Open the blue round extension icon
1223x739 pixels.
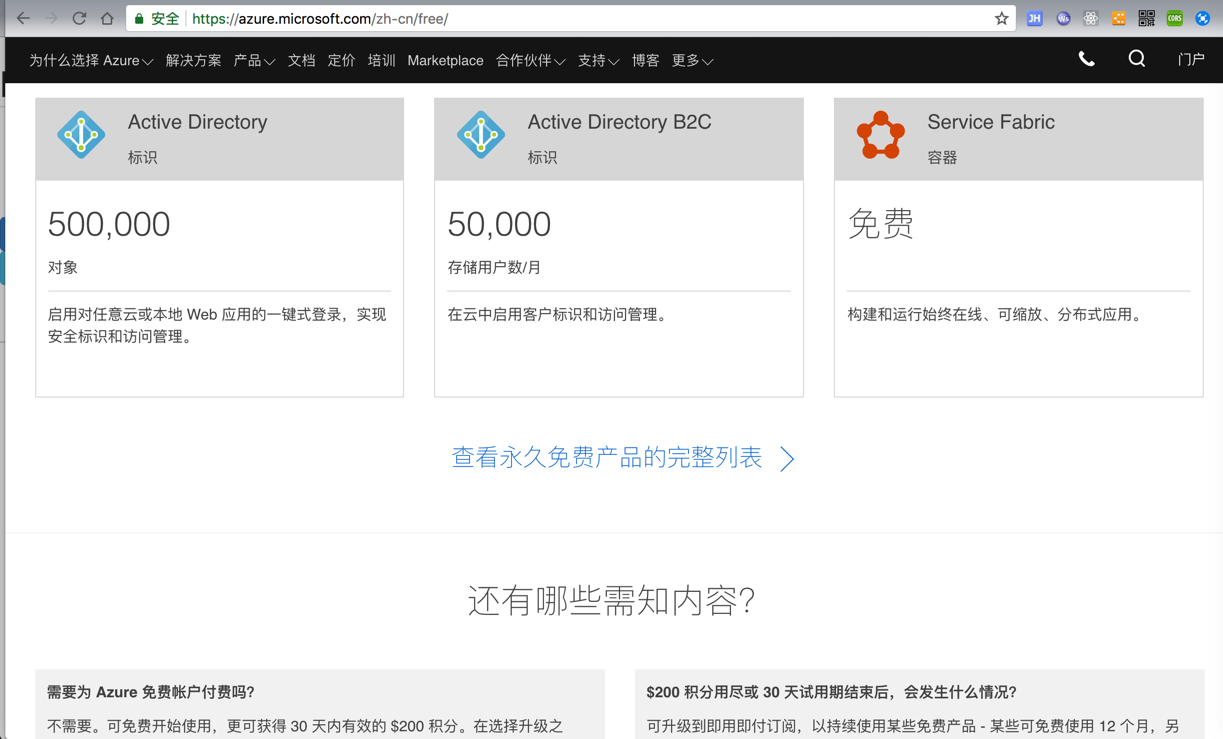1203,18
